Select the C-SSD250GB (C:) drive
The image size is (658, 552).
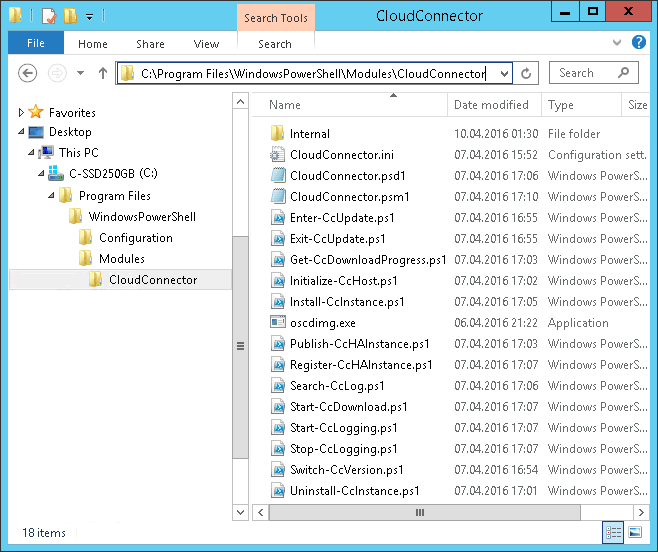coord(113,173)
